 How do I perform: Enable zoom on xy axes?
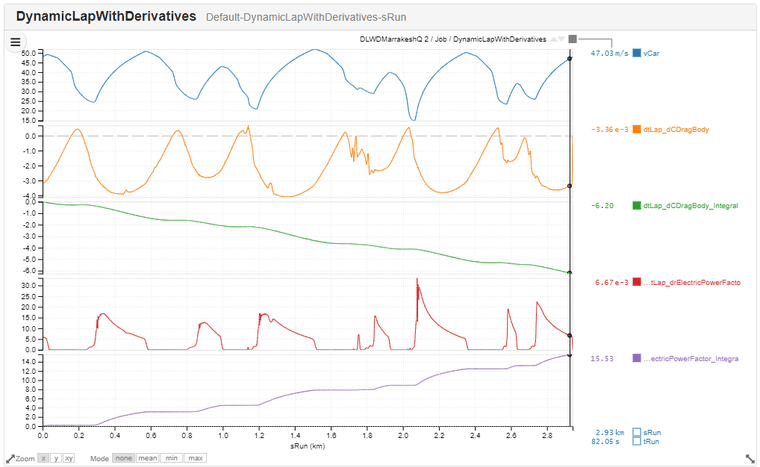point(69,458)
